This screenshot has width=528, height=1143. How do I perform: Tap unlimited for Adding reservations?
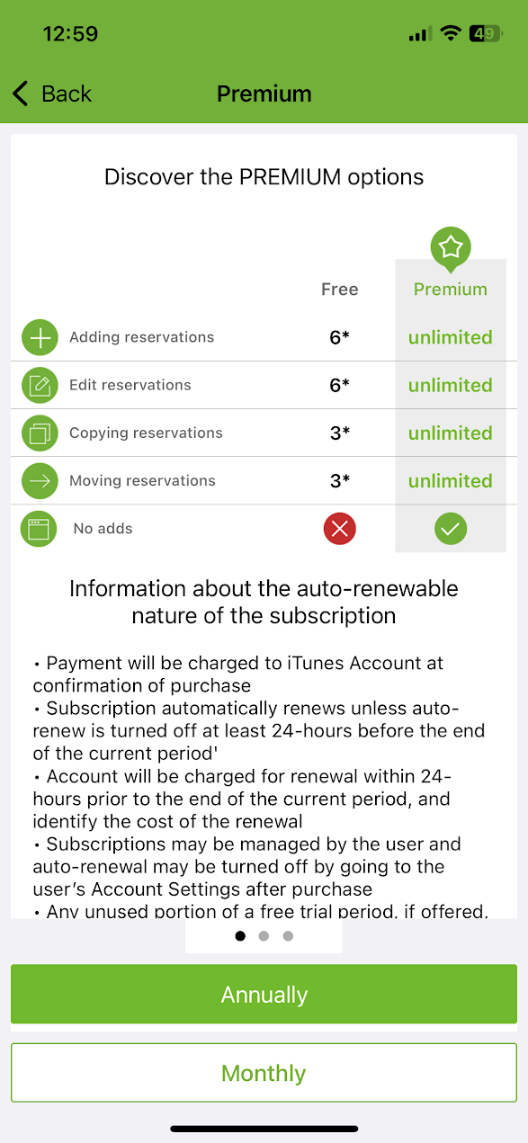tap(451, 338)
